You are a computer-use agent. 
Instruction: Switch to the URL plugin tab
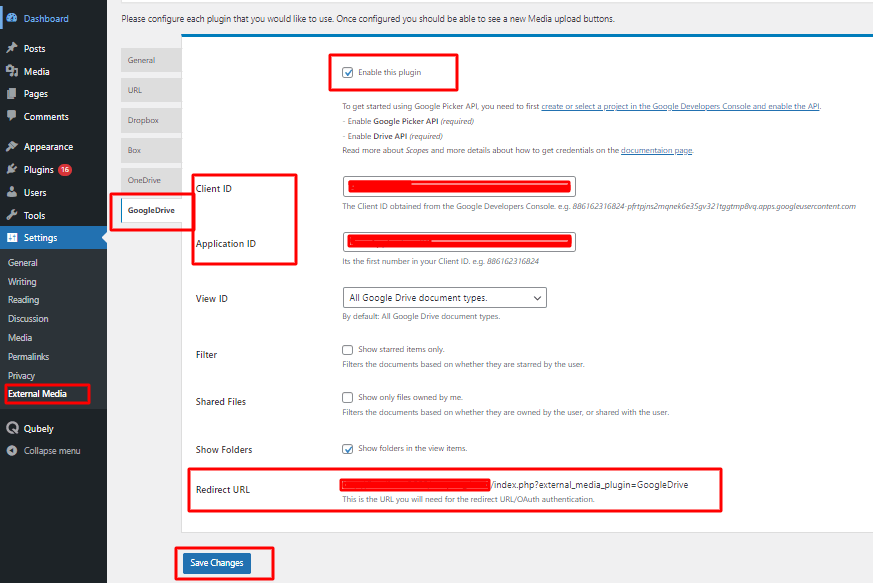click(x=151, y=90)
